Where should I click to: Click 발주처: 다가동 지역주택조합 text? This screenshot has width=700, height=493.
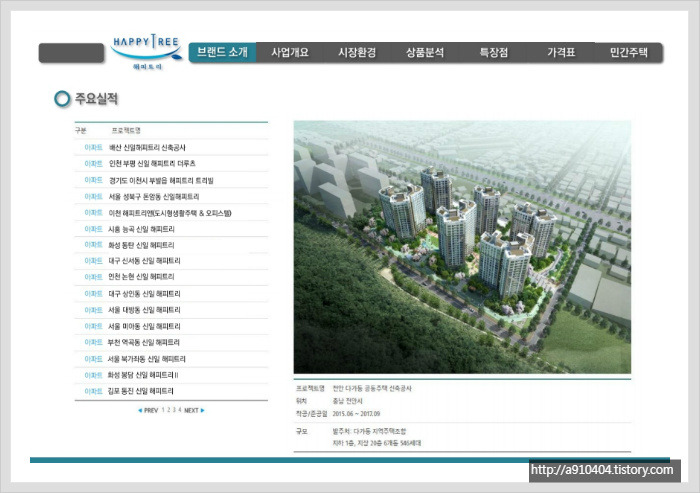pos(369,431)
